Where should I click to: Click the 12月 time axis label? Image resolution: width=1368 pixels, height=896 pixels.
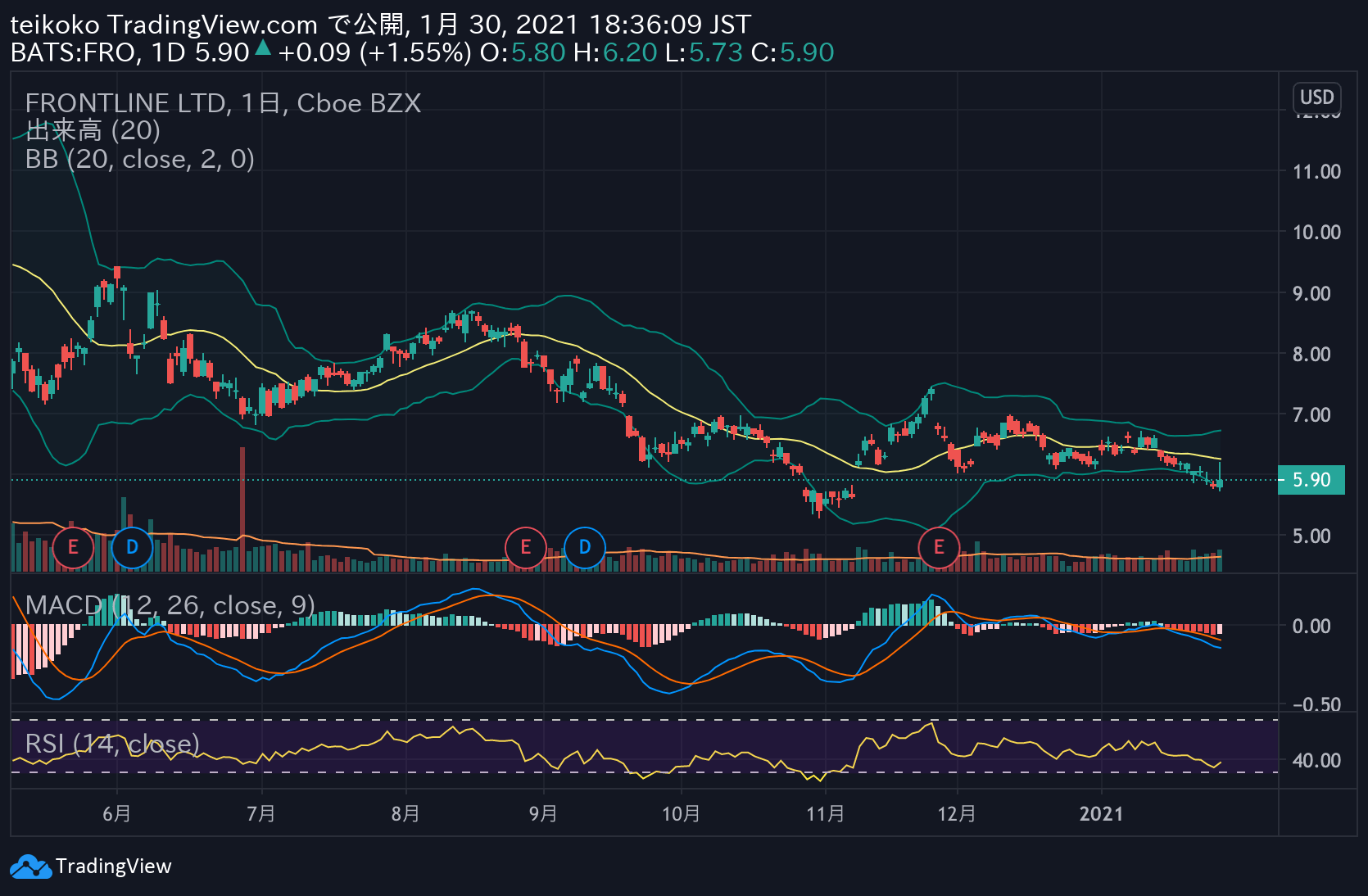tap(957, 813)
